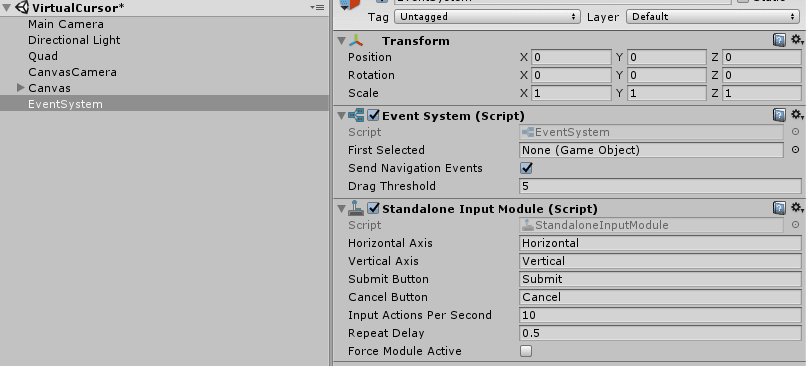Click Rotation Y field
This screenshot has width=806, height=366.
coord(666,75)
